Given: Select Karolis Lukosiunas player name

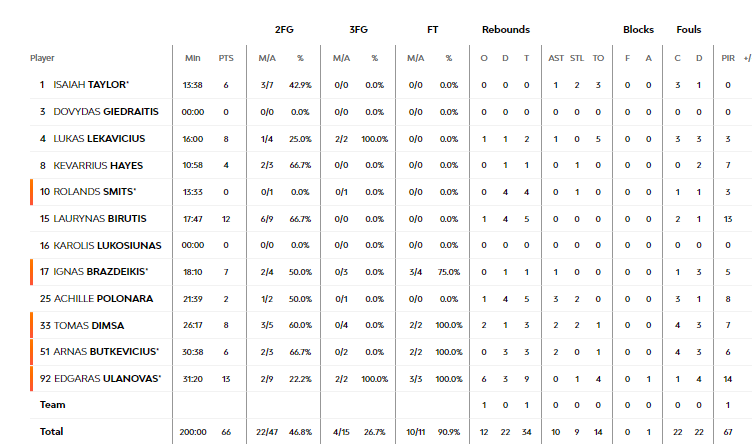Looking at the screenshot, I should point(107,245).
